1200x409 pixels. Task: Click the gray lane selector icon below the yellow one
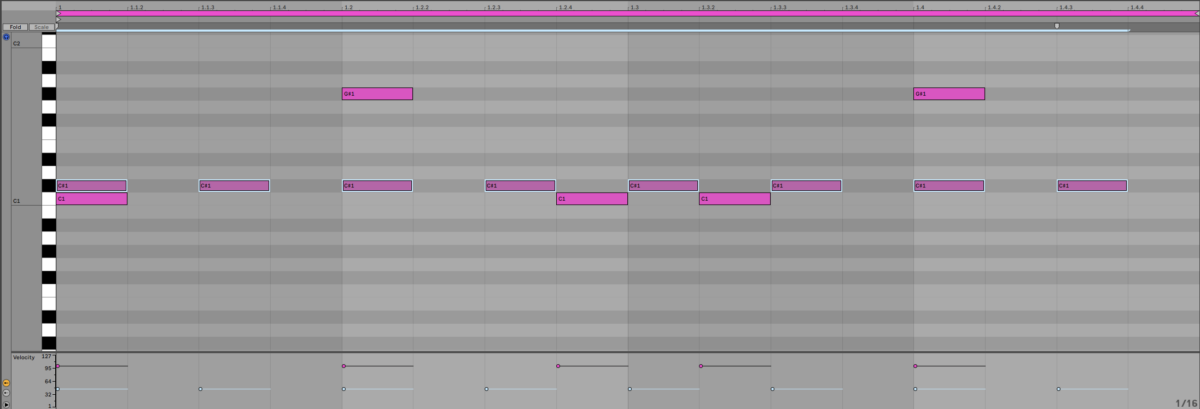tap(6, 393)
